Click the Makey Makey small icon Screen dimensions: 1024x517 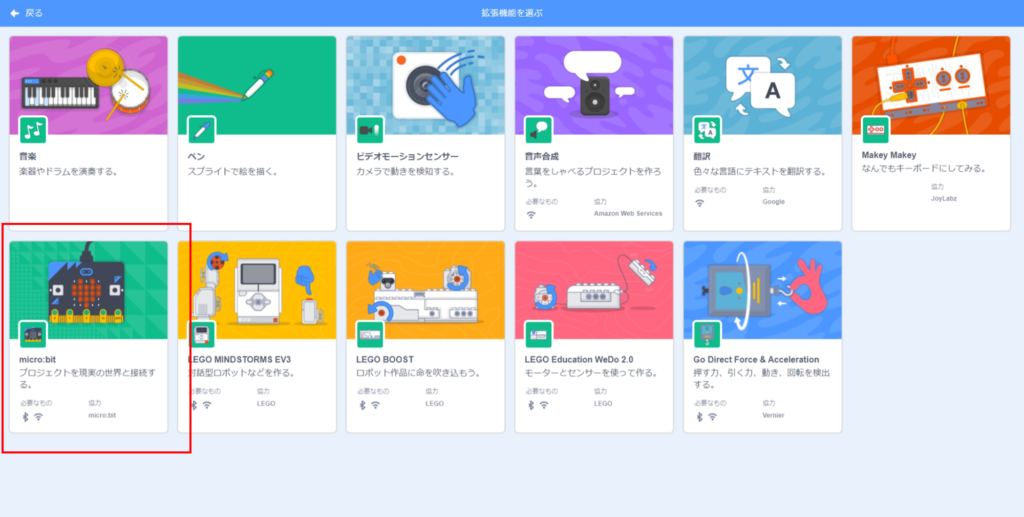[876, 130]
